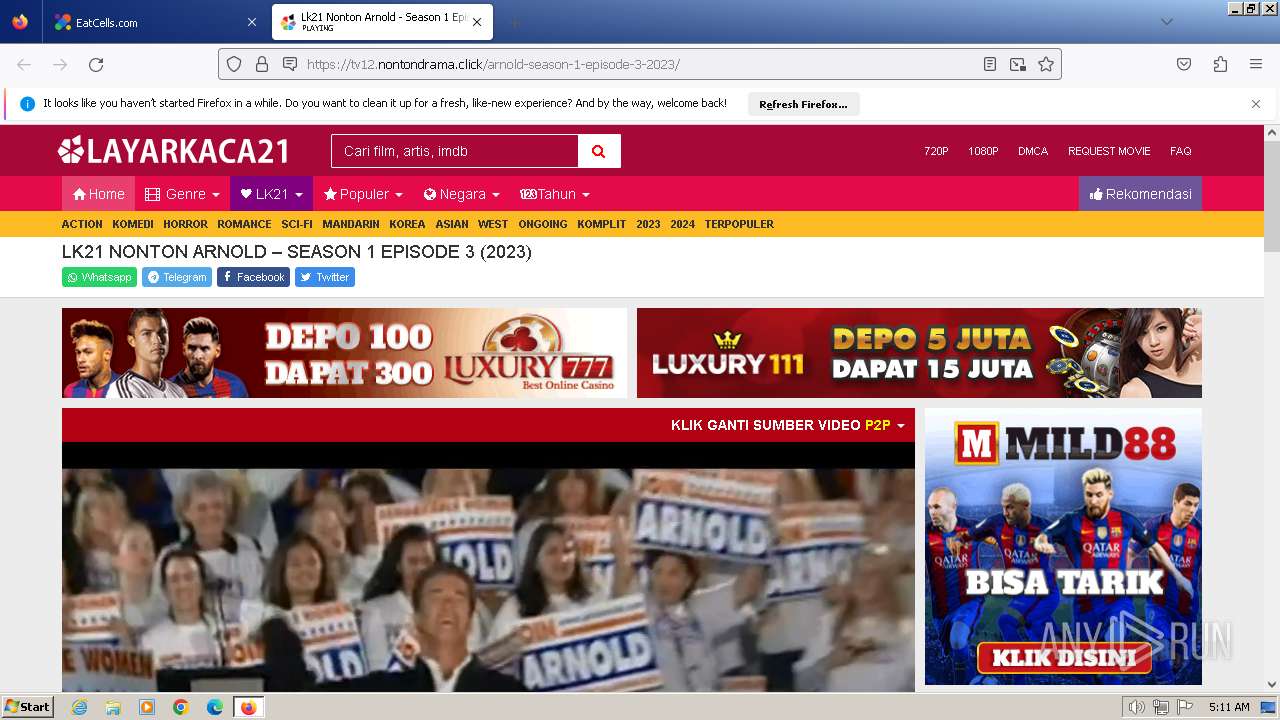The height and width of the screenshot is (720, 1280).
Task: Open the Windows Start button
Action: click(x=28, y=707)
